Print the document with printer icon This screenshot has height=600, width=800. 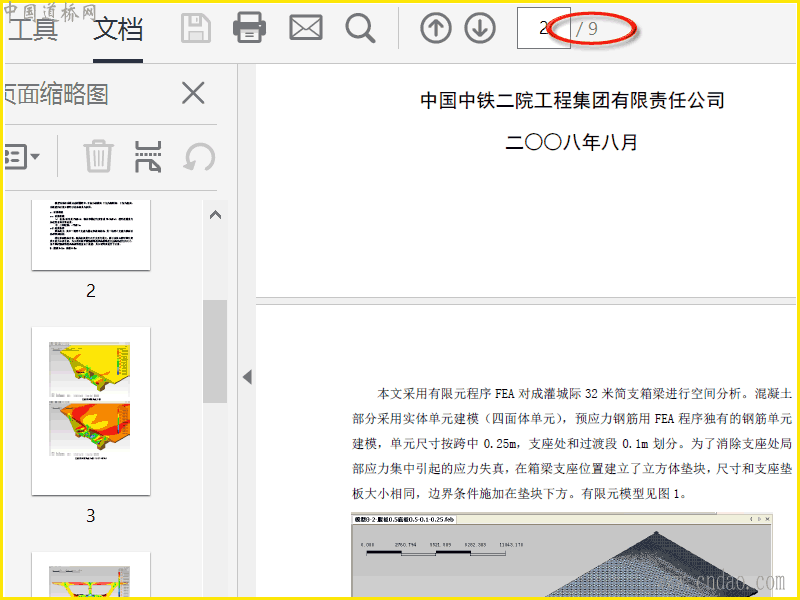tap(249, 28)
